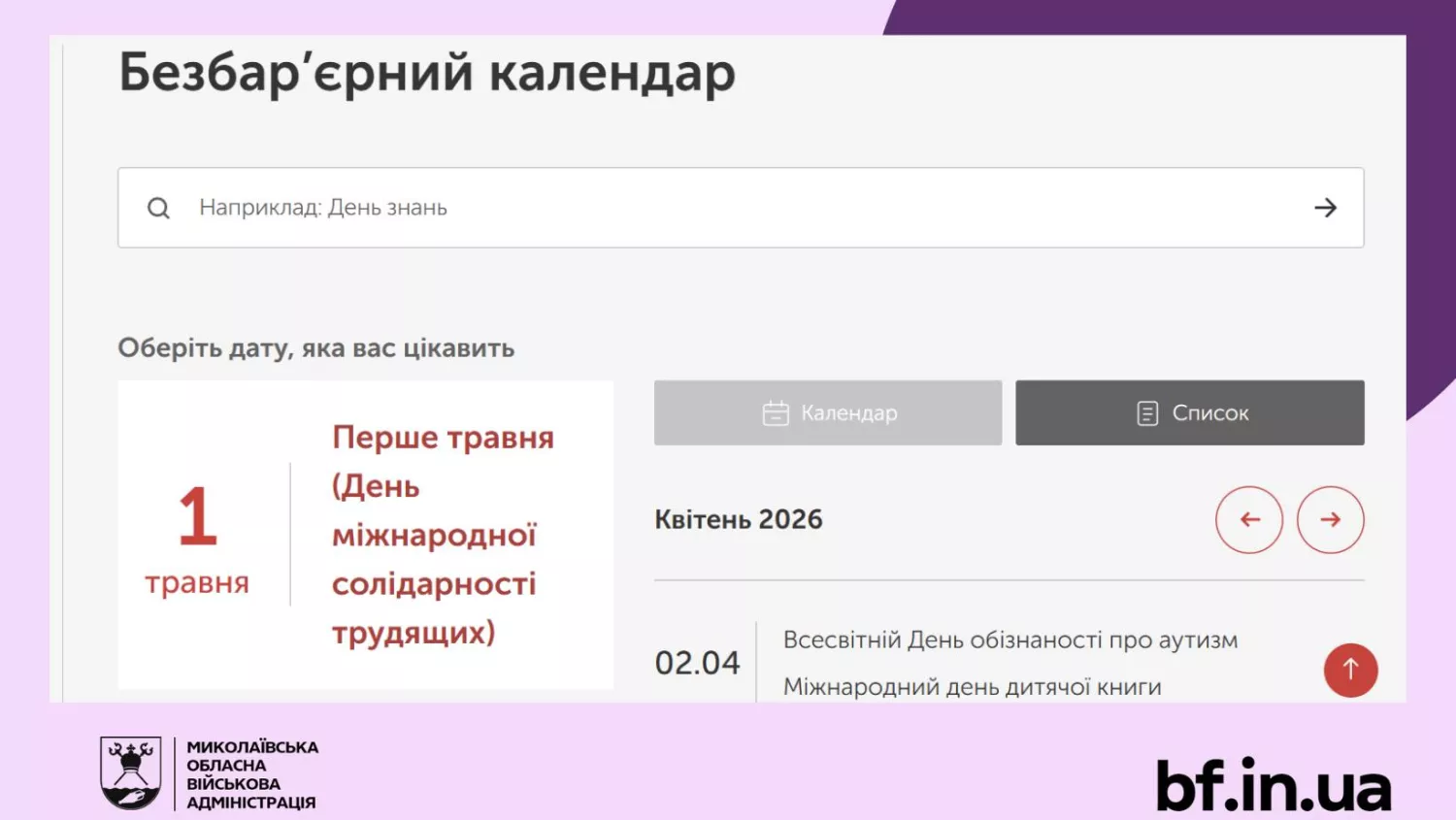Open Всесвітній День обізнаності про аутизм entry

point(1010,640)
